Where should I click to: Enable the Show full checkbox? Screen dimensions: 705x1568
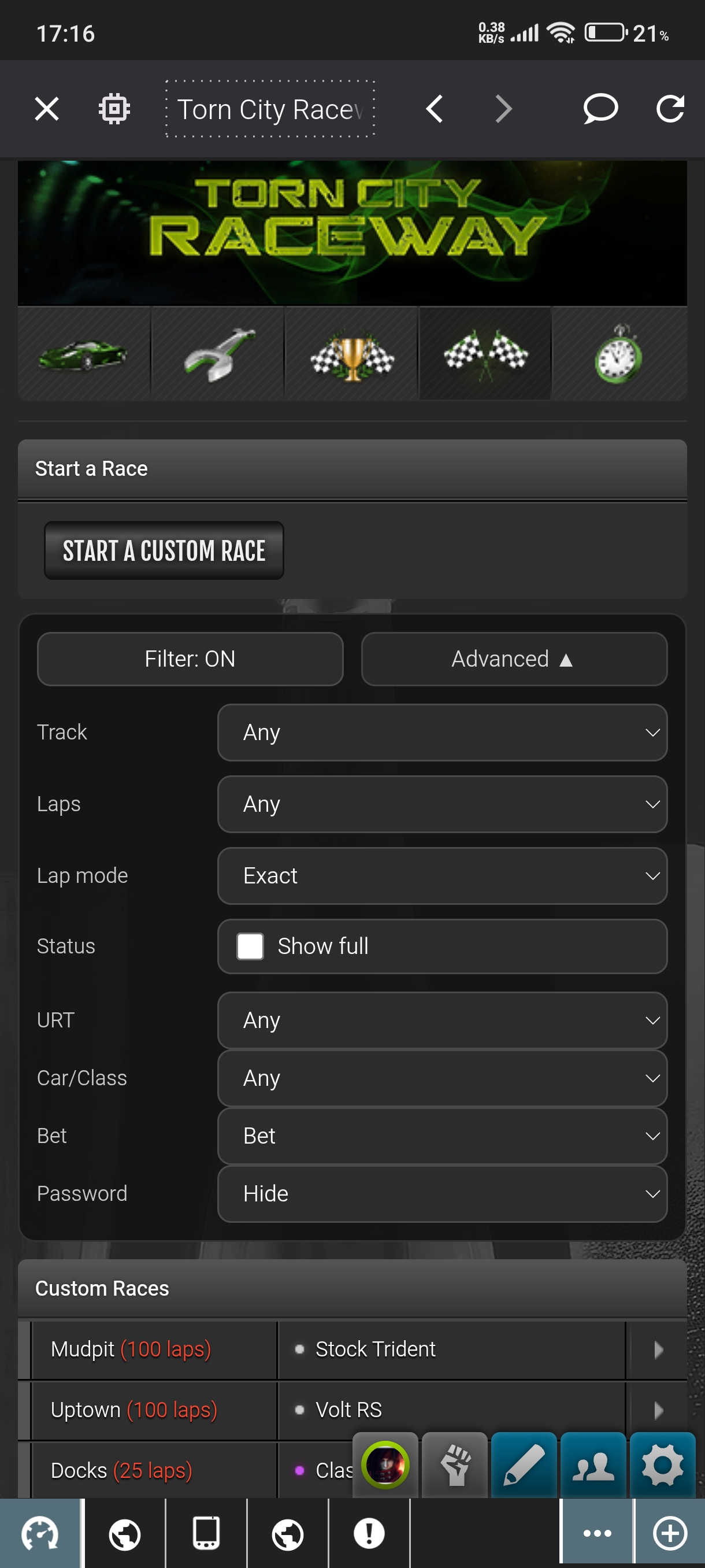tap(250, 946)
